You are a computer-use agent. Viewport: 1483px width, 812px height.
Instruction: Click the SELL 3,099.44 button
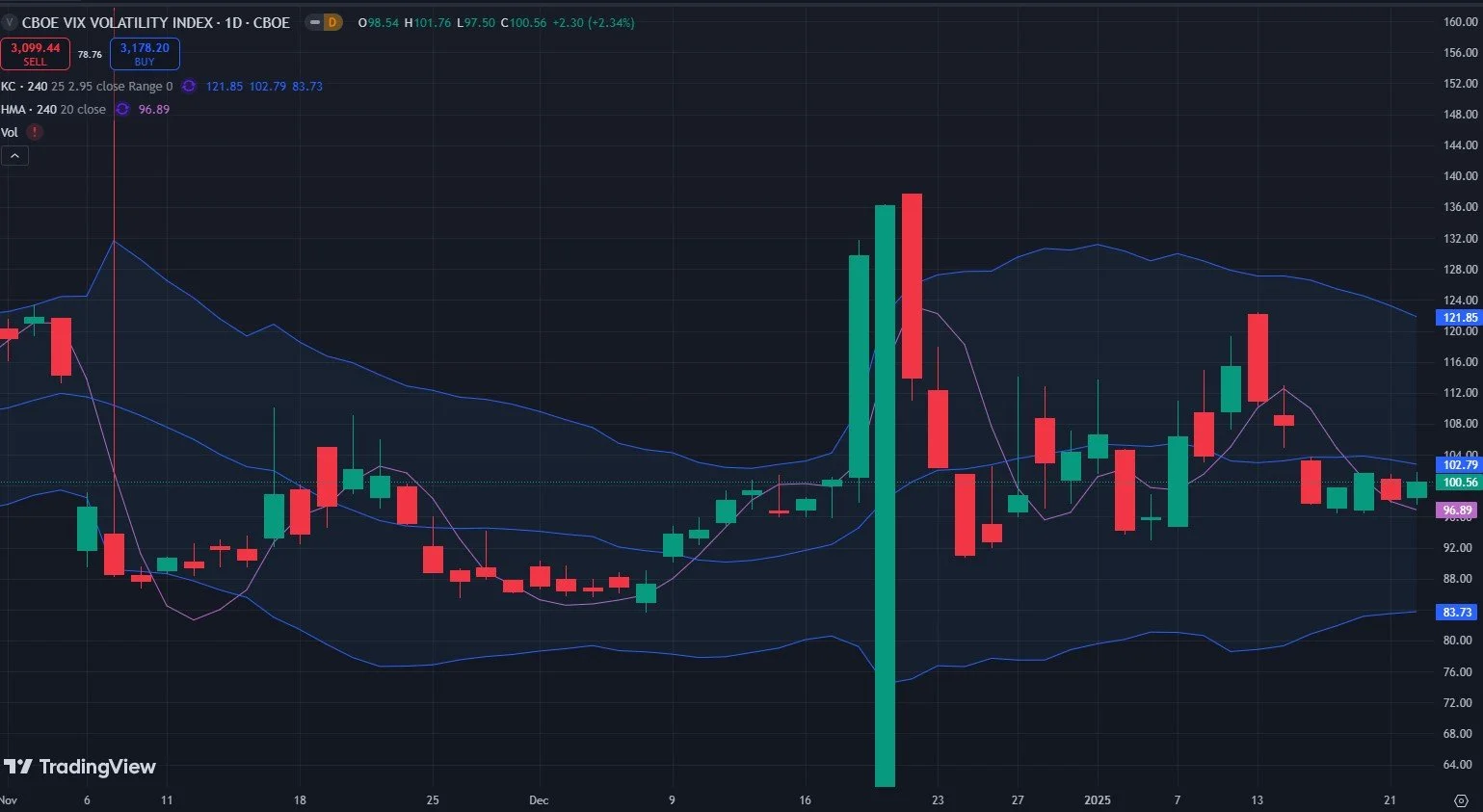tap(35, 54)
